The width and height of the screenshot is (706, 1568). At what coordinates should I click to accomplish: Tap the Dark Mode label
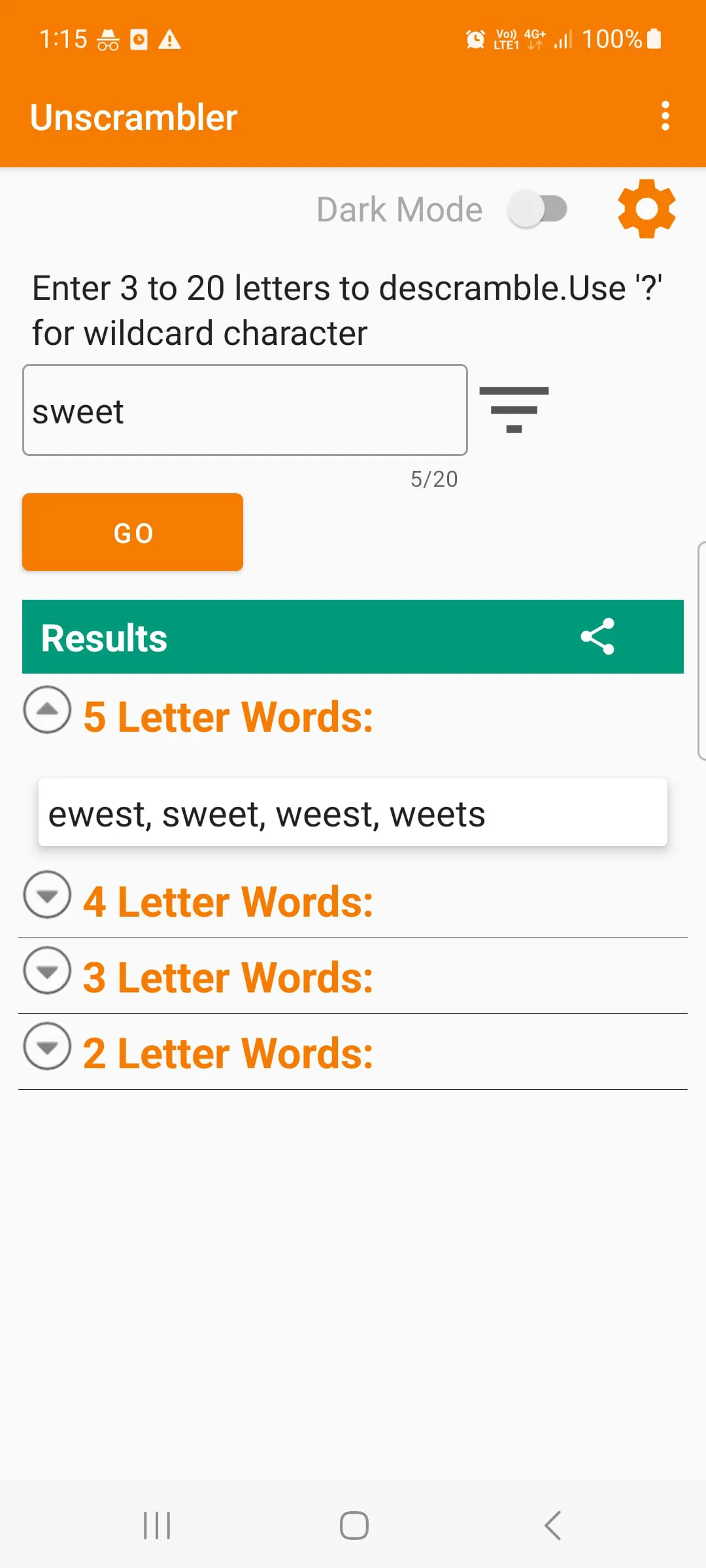point(399,210)
